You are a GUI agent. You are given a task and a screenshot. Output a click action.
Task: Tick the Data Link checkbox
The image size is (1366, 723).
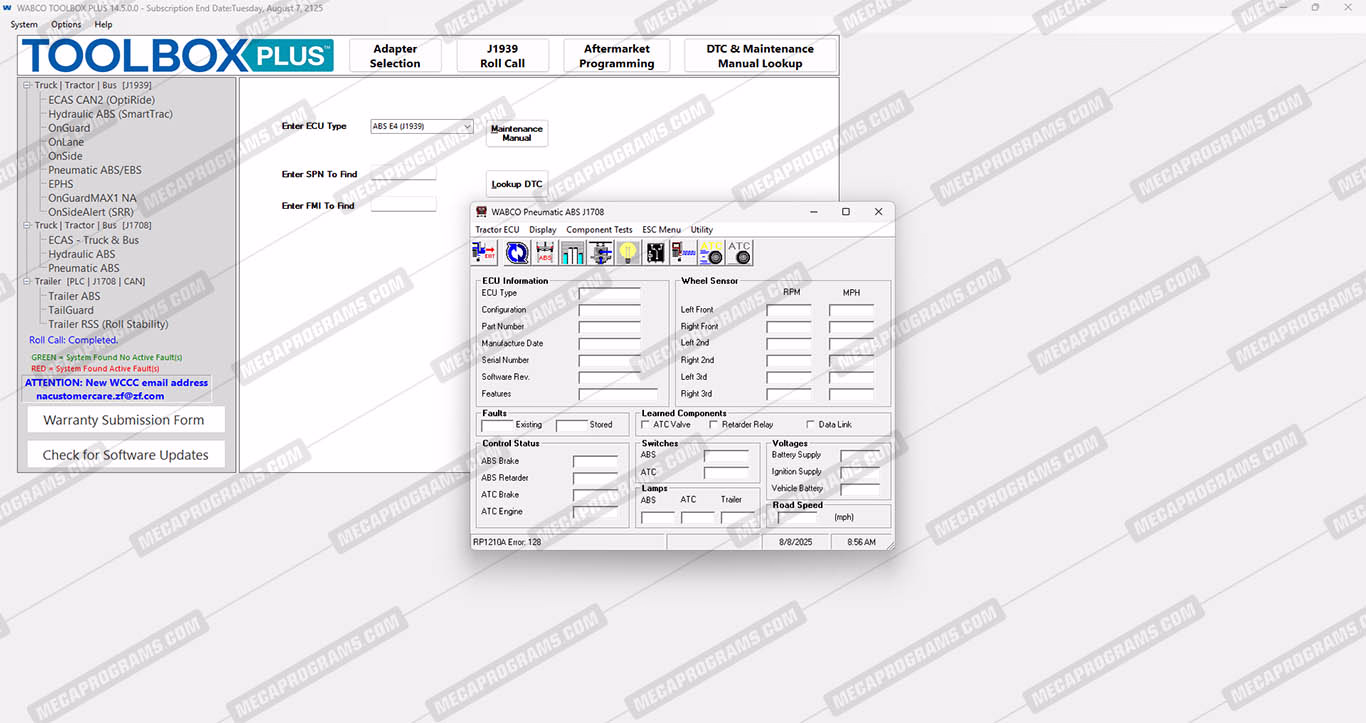click(x=810, y=424)
